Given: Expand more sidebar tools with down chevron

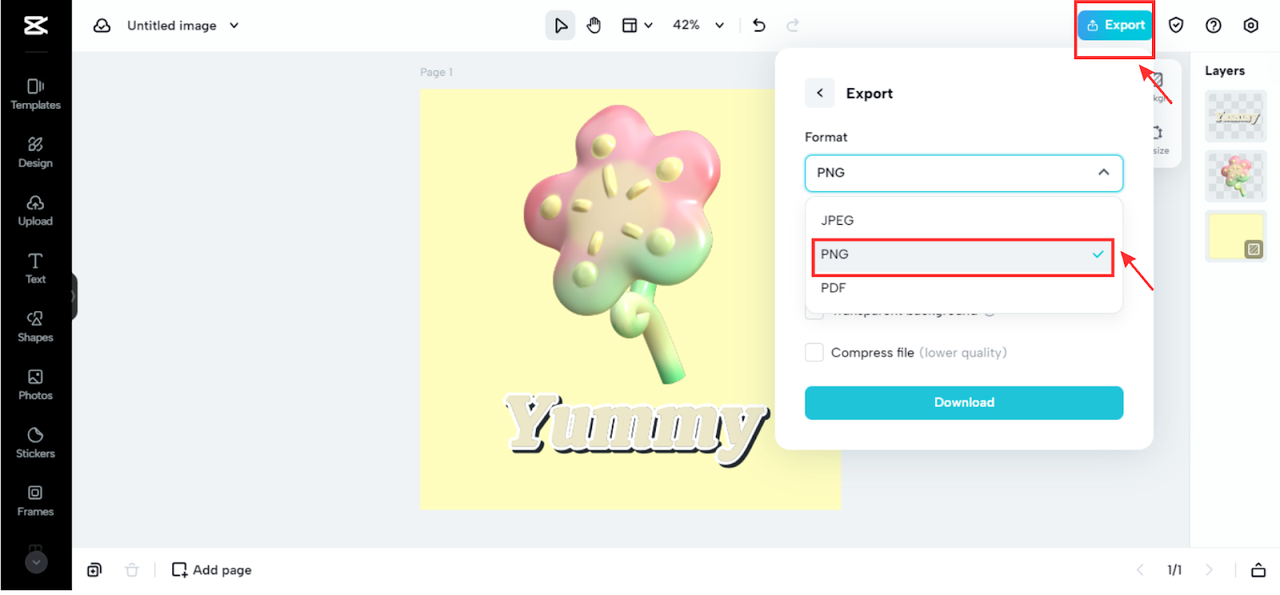Looking at the screenshot, I should coord(36,563).
